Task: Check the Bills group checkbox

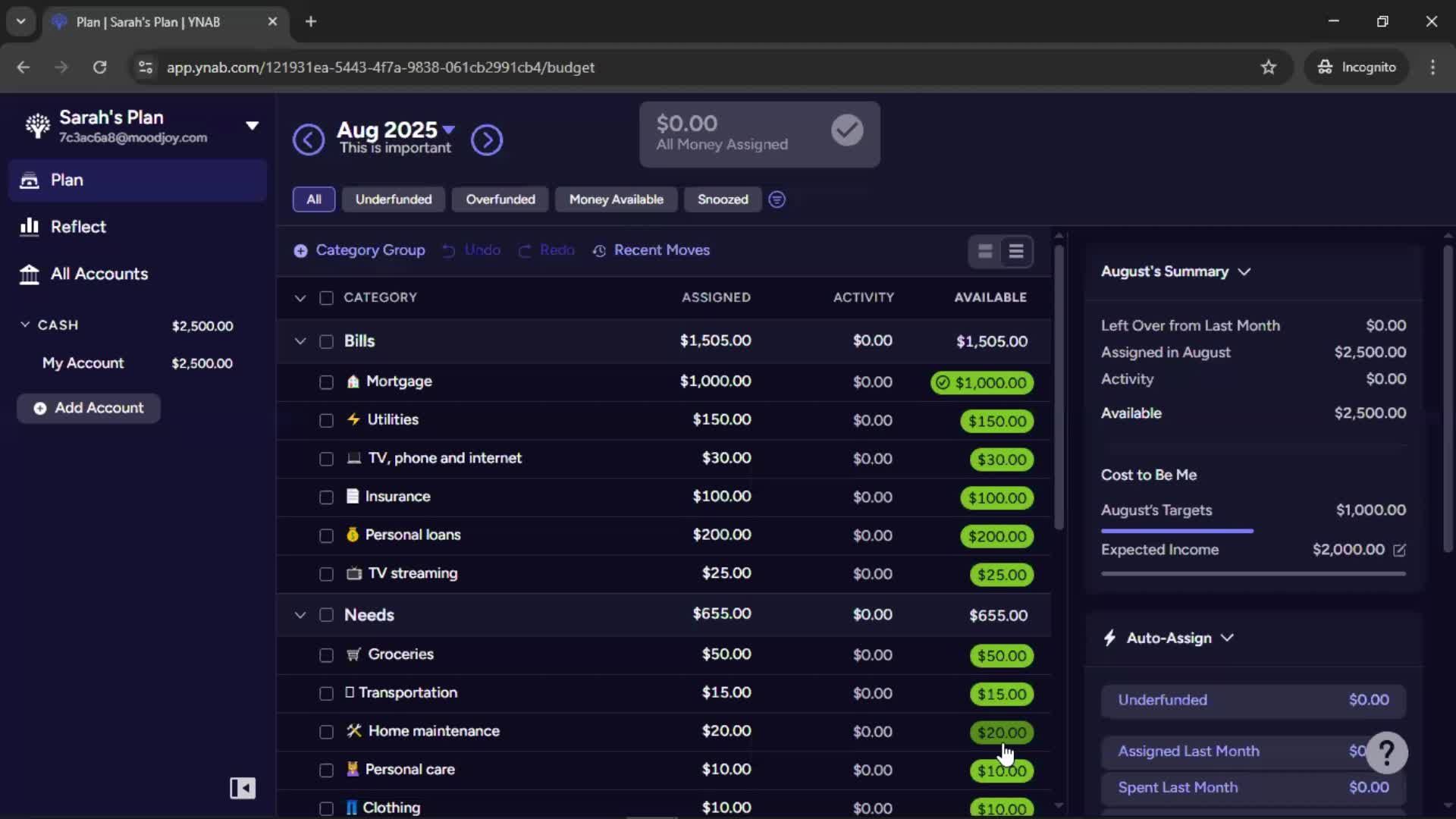Action: pos(326,341)
